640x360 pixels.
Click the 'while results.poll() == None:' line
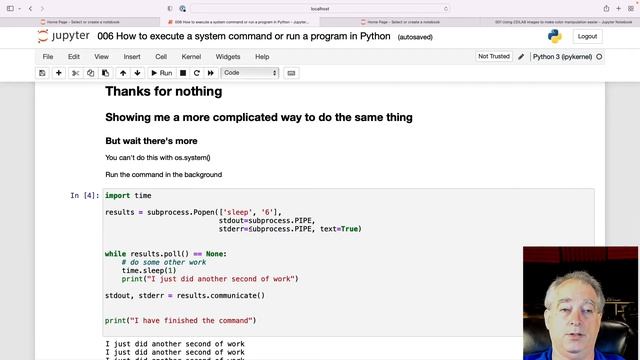click(166, 254)
